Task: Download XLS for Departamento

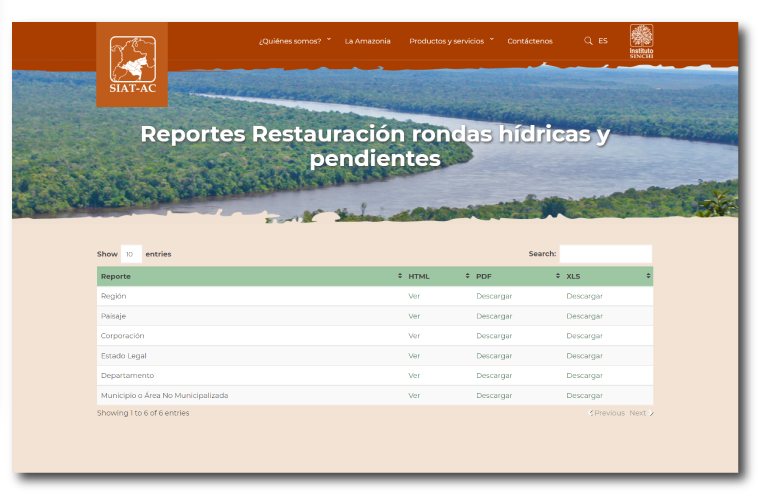Action: (x=584, y=375)
